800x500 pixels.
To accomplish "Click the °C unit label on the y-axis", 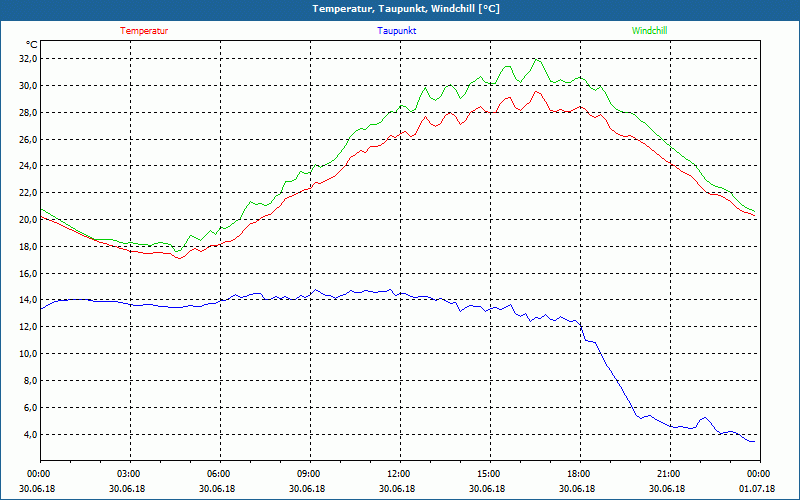I will pyautogui.click(x=32, y=44).
